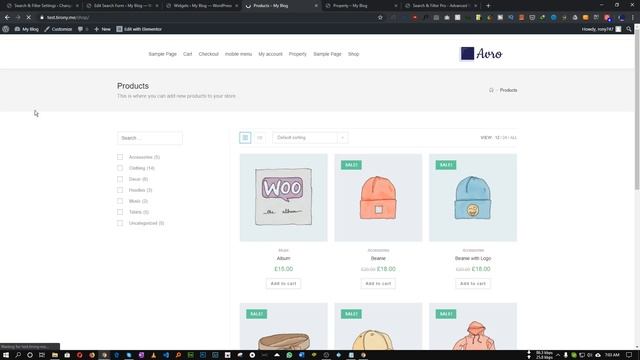Image resolution: width=640 pixels, height=360 pixels.
Task: Open My Blog in admin bar
Action: [27, 29]
